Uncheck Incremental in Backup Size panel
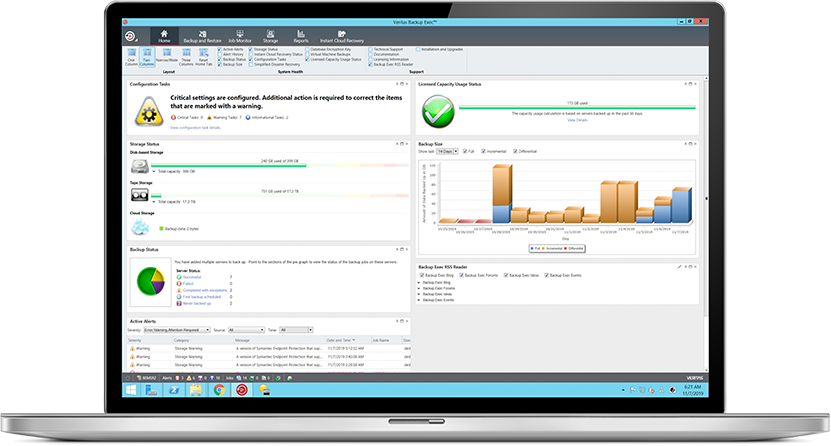This screenshot has width=831, height=446. point(483,151)
